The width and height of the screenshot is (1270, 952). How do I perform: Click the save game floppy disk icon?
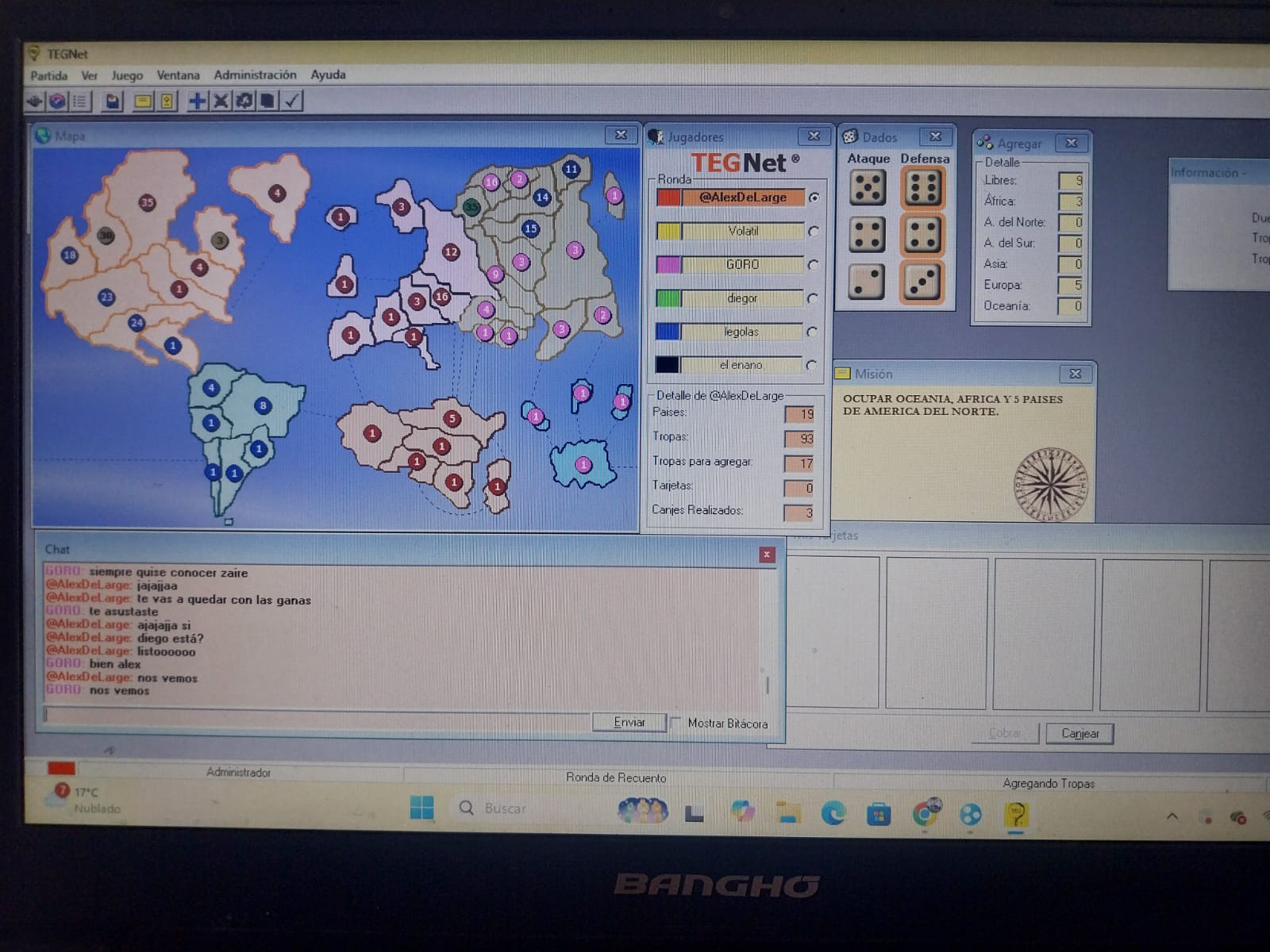coord(113,102)
